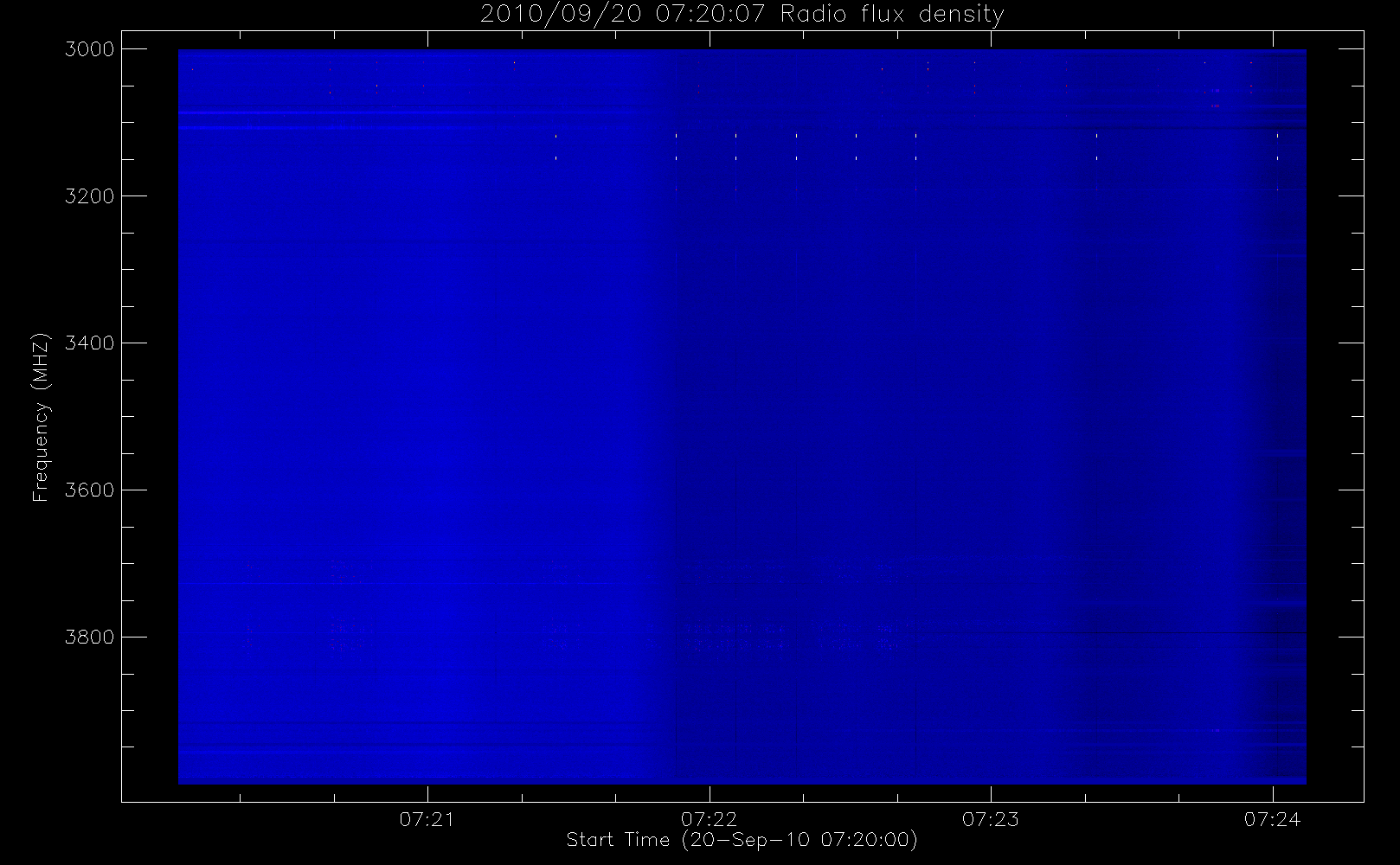Viewport: 1400px width, 865px height.
Task: Select the 3600 frequency tick label
Action: coord(90,490)
